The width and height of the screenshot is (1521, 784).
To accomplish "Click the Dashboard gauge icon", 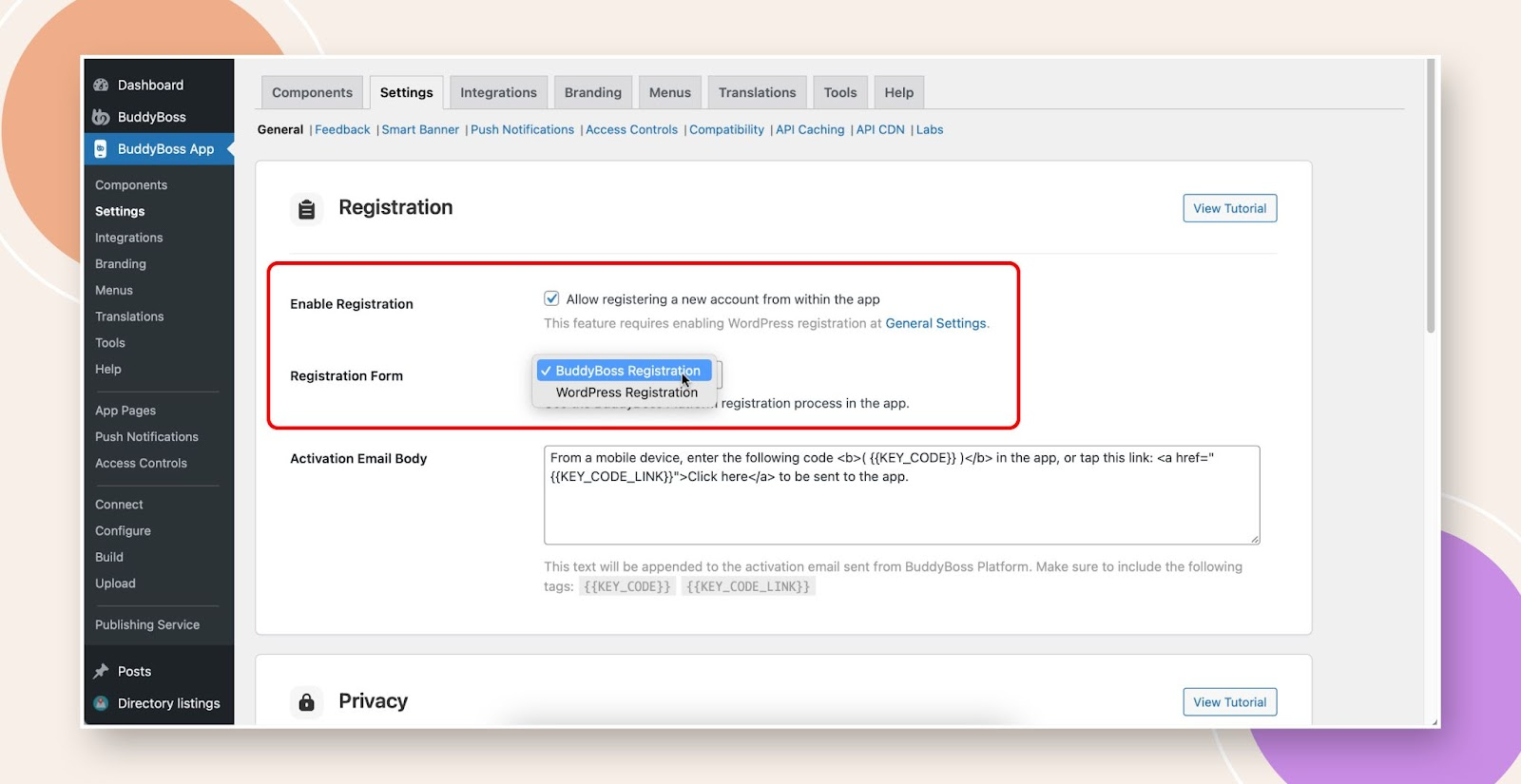I will (101, 86).
